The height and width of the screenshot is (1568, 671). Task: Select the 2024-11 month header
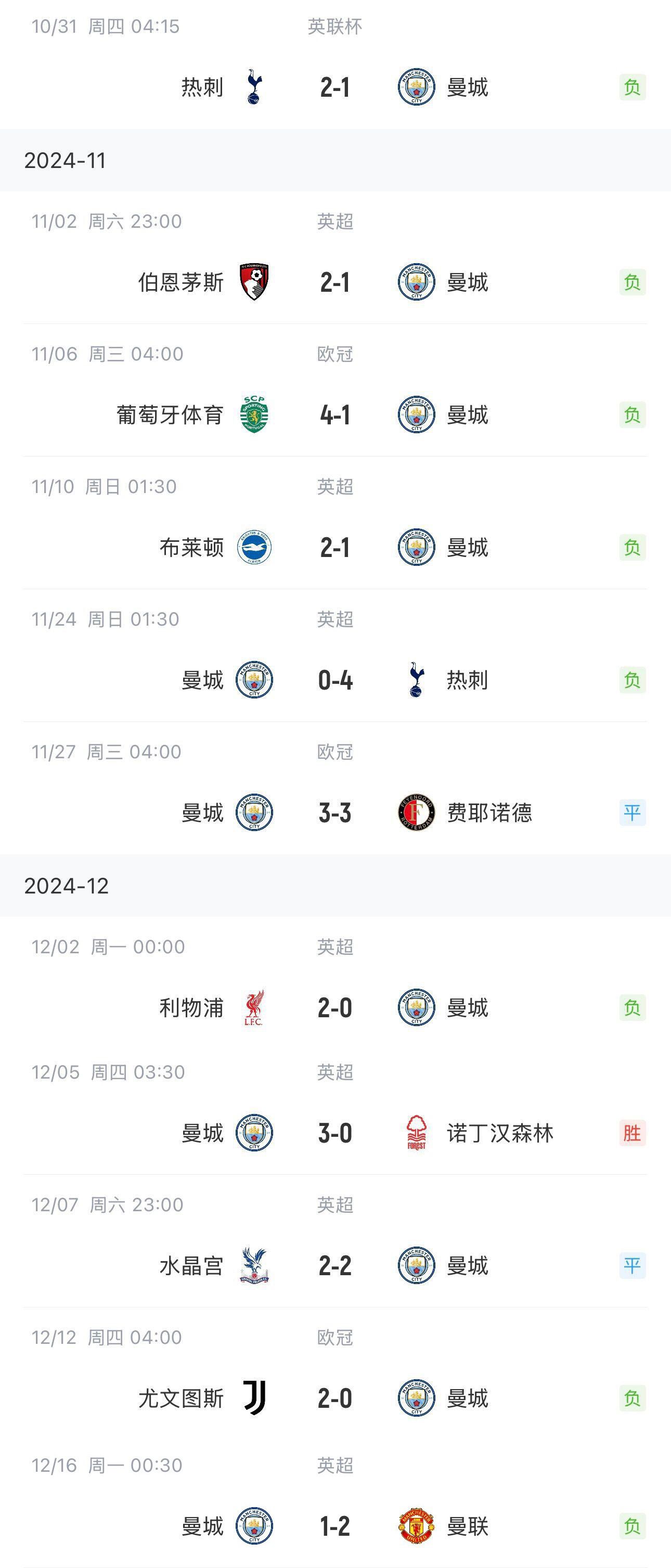tap(65, 161)
